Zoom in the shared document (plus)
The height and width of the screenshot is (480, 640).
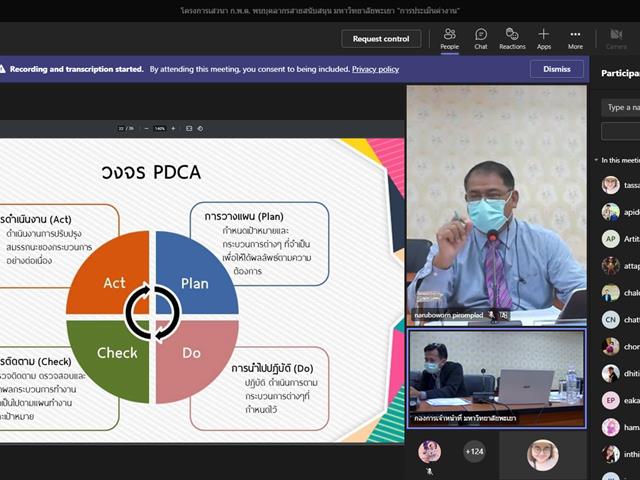tap(173, 129)
